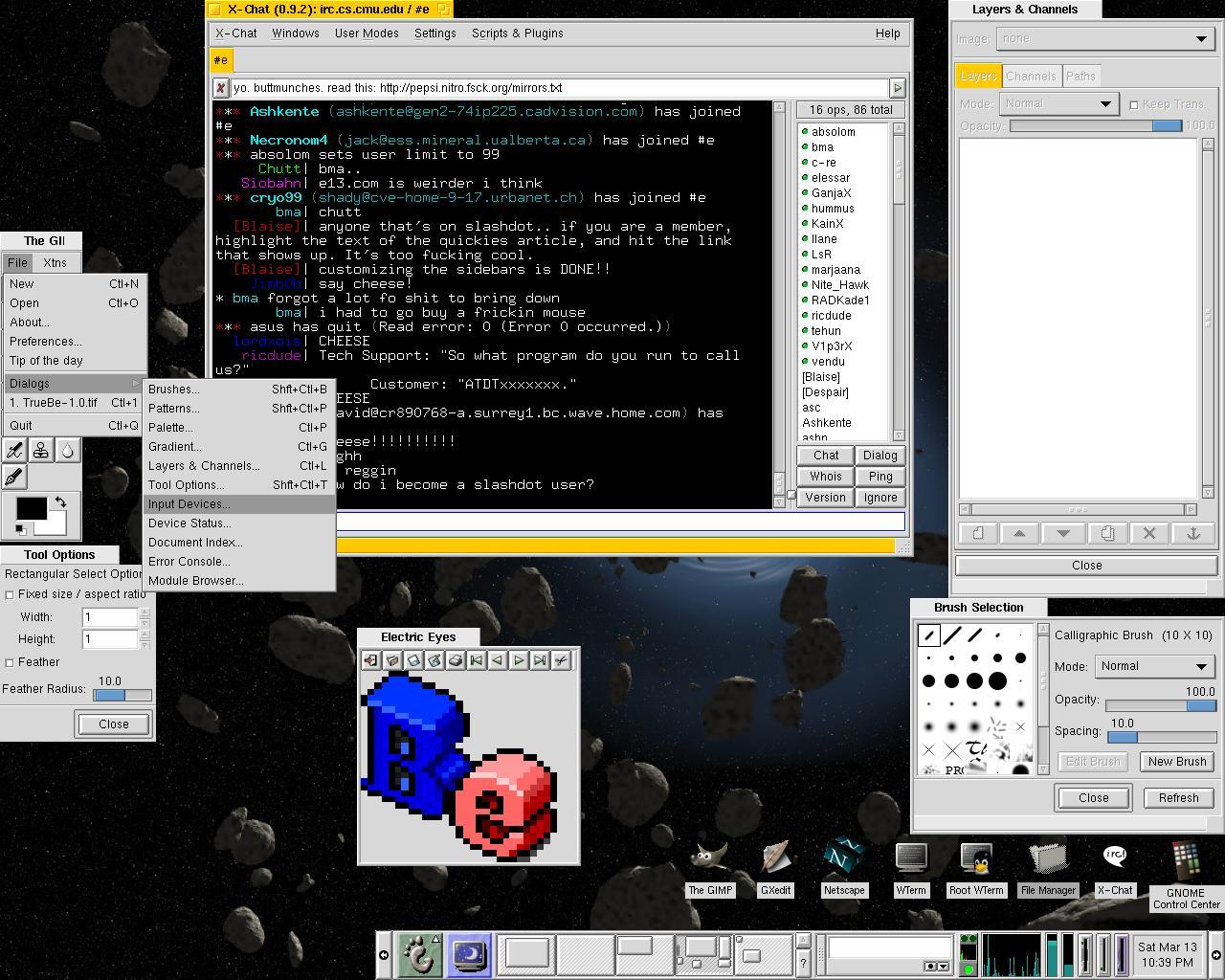Viewport: 1225px width, 980px height.
Task: Click New Brush in Brush Selection
Action: [x=1177, y=762]
